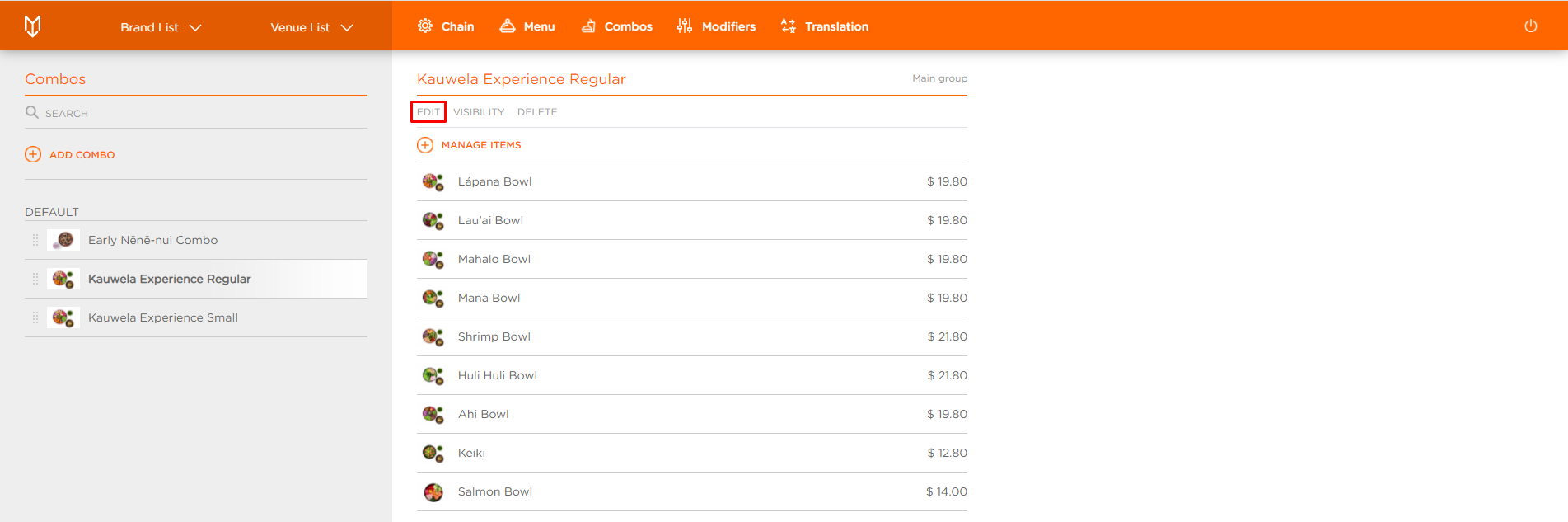Click the Mana Bowl item image

pos(433,298)
